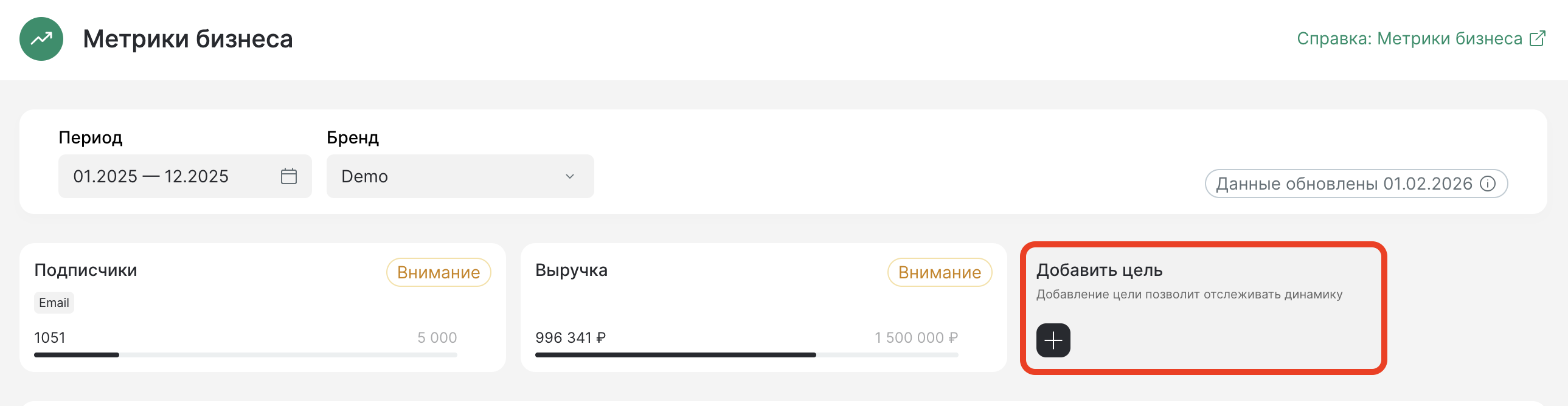Click the period range 01.2025 — 12.2025
This screenshot has height=406, width=1568.
[x=151, y=176]
